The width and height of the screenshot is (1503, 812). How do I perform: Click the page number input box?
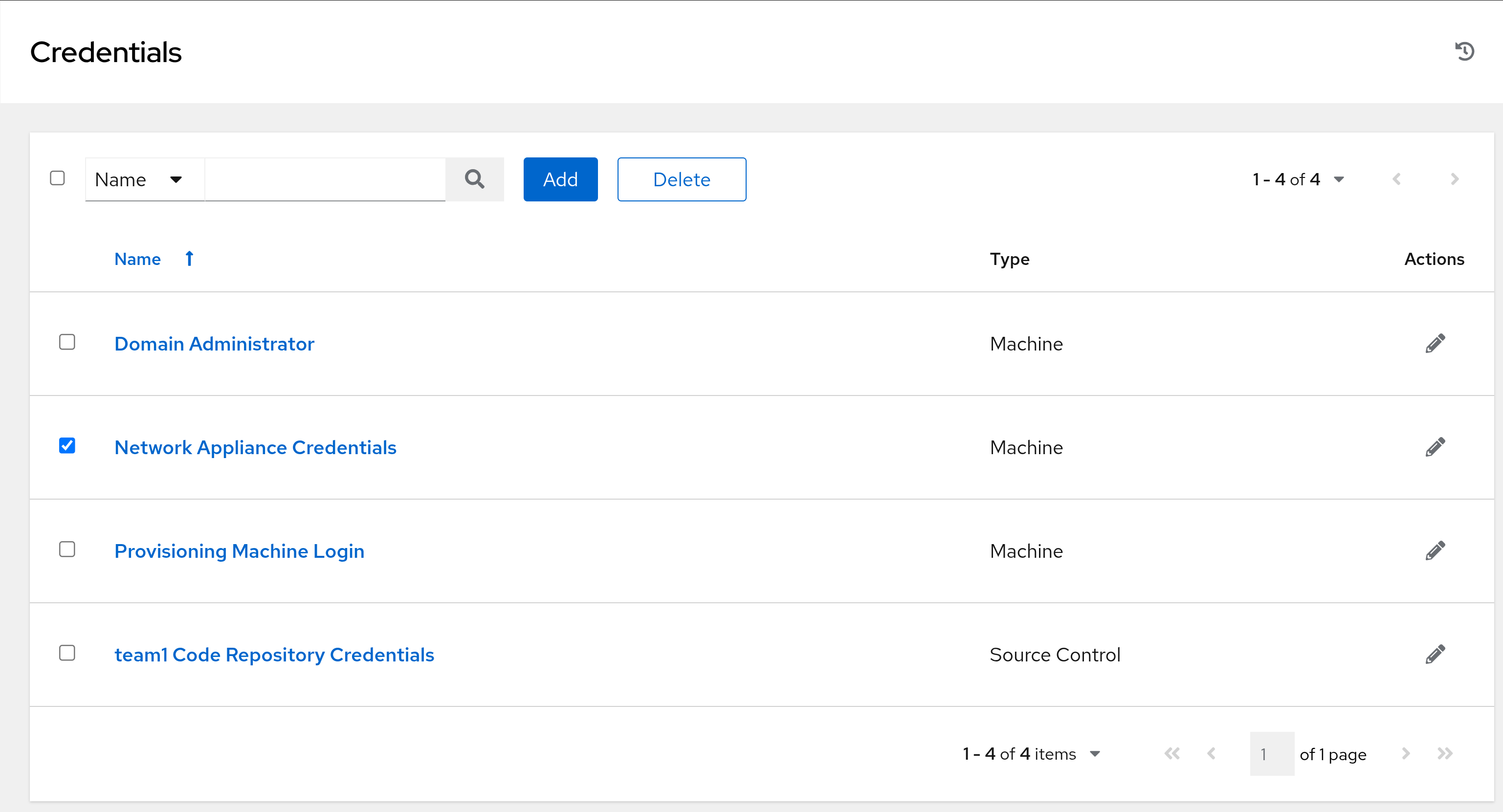coord(1272,754)
